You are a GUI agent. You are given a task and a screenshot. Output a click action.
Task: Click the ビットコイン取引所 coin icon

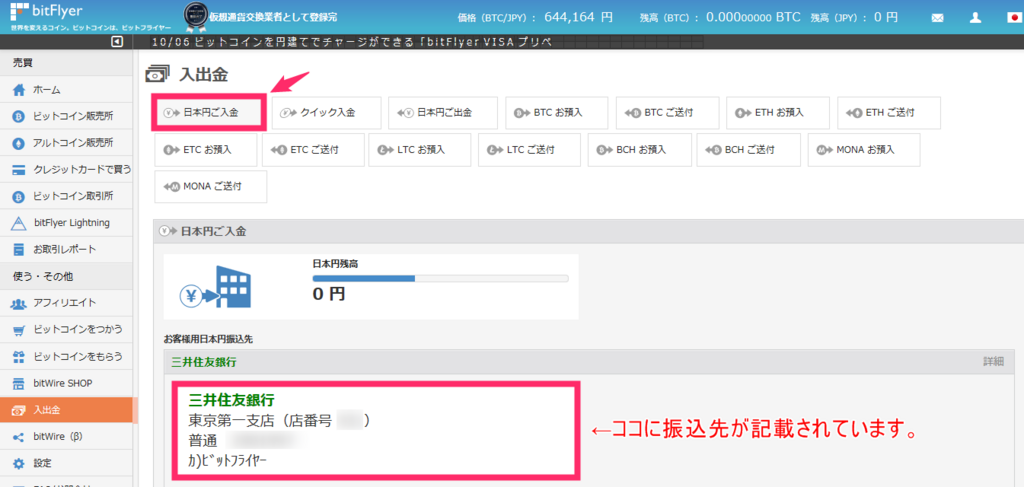pyautogui.click(x=19, y=196)
